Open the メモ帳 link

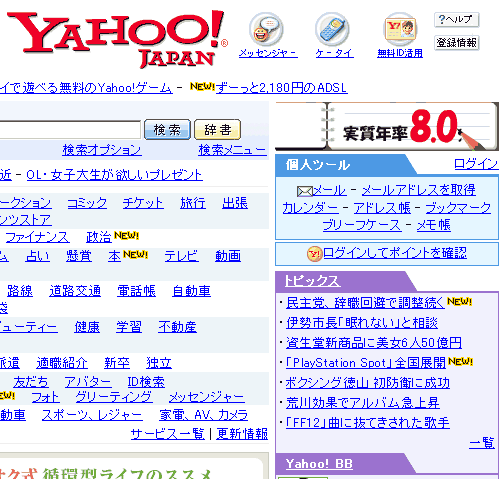click(434, 225)
